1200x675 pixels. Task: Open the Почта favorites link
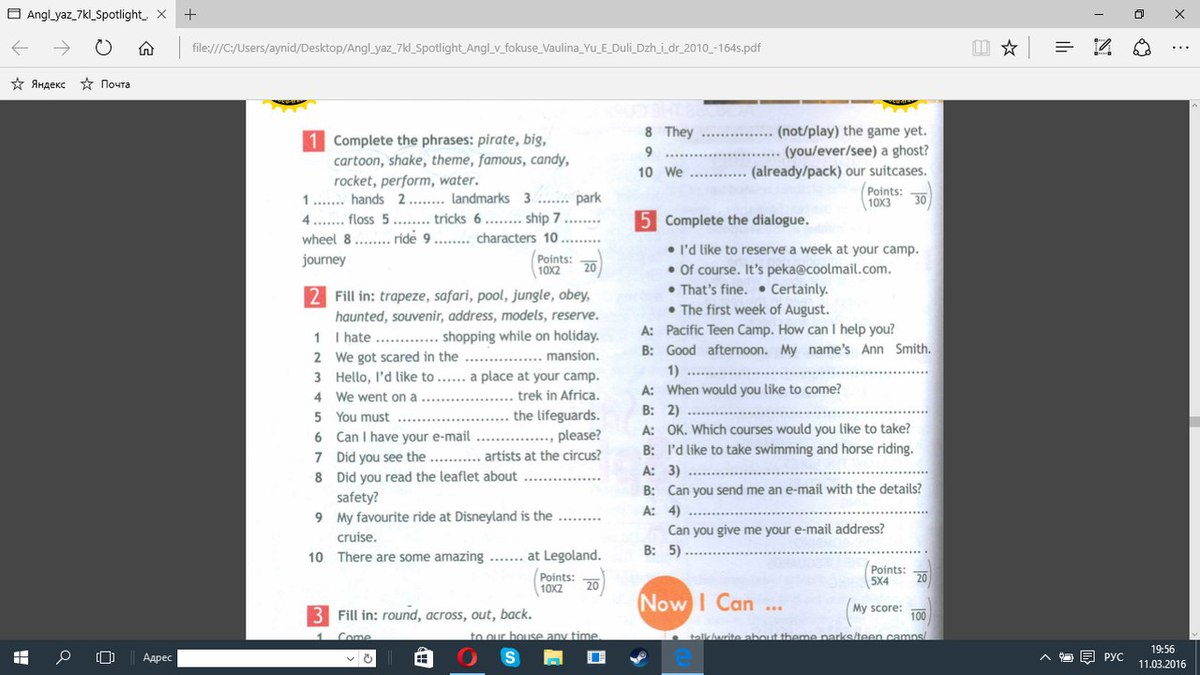[x=105, y=84]
